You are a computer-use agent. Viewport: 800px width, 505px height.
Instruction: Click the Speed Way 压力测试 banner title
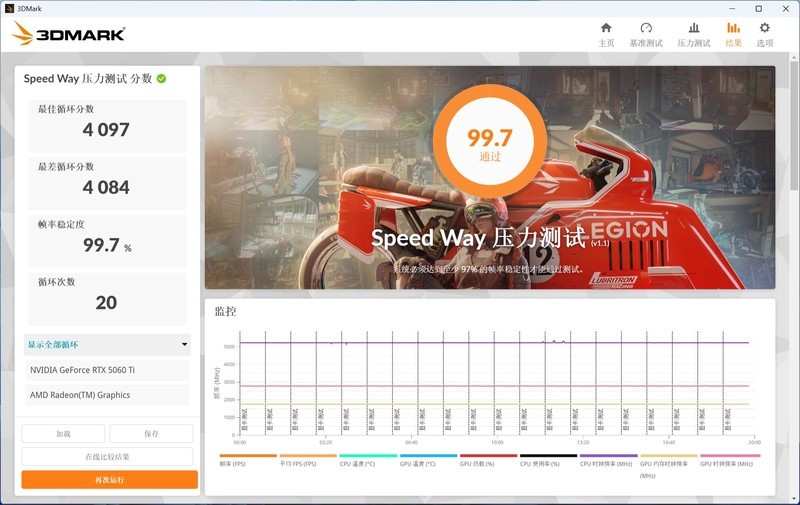(479, 238)
